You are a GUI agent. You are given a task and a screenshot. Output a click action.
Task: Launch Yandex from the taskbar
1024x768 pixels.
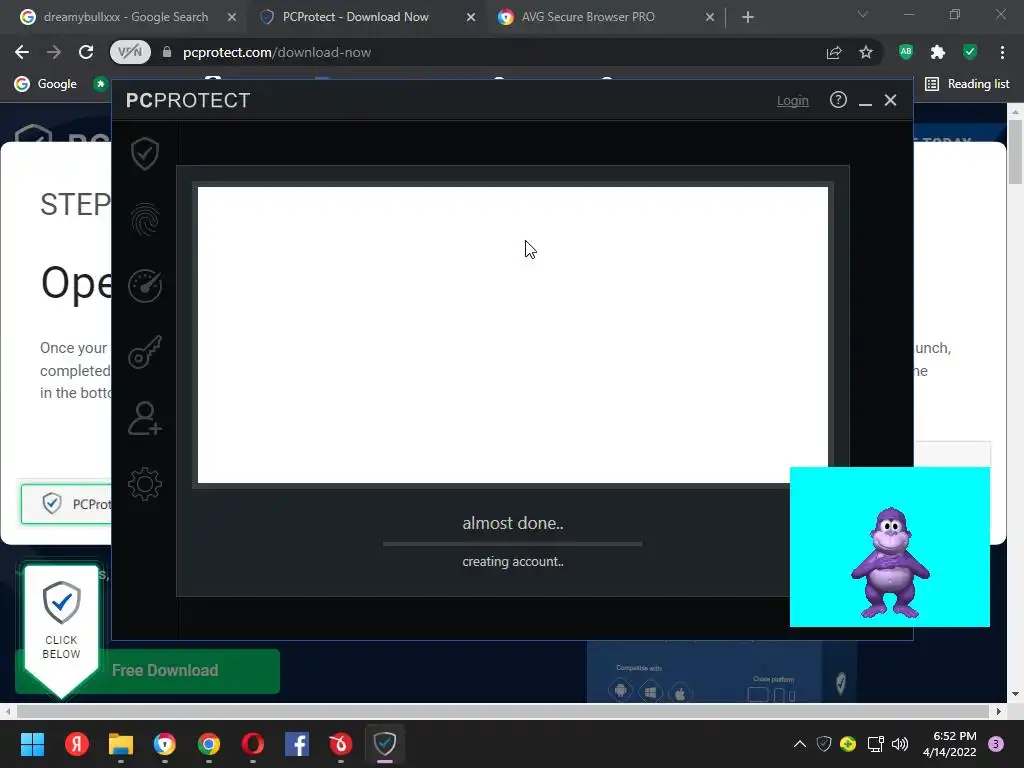coord(76,744)
